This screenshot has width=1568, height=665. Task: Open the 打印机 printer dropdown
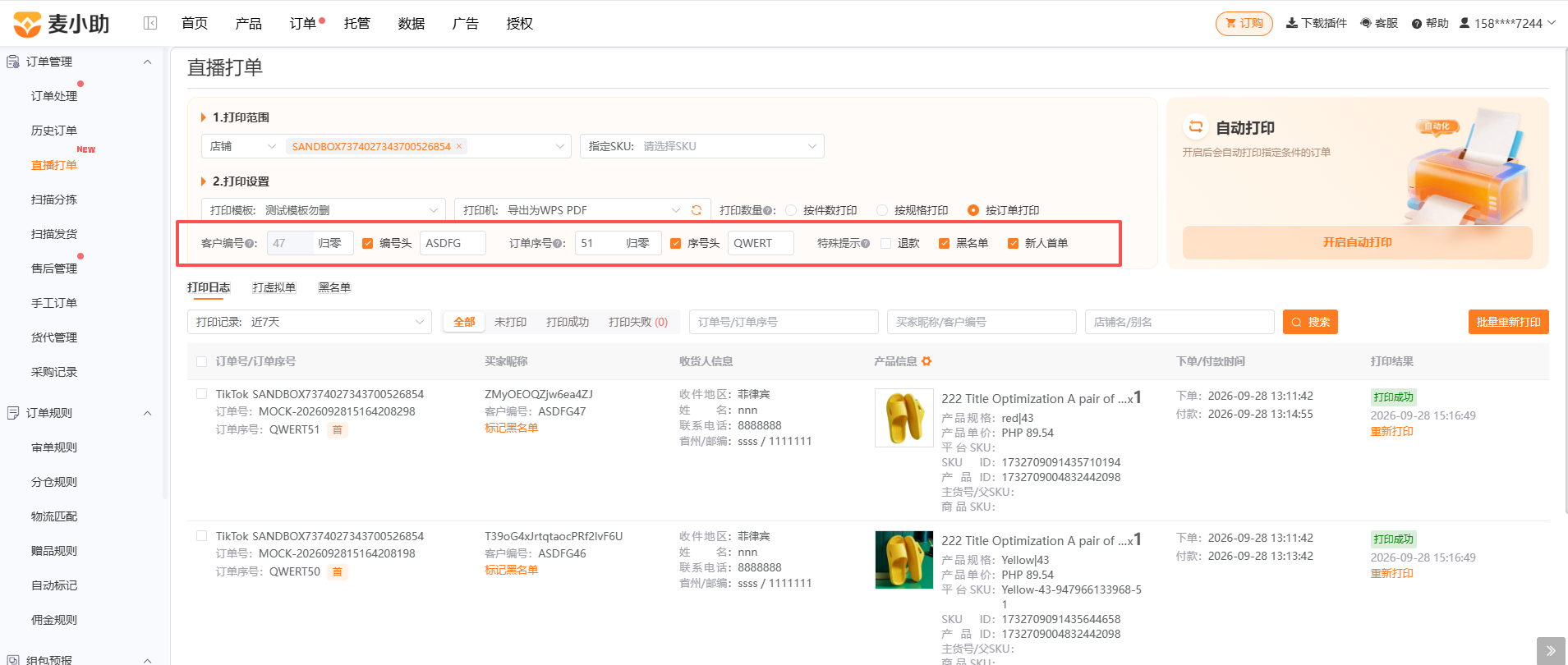572,210
